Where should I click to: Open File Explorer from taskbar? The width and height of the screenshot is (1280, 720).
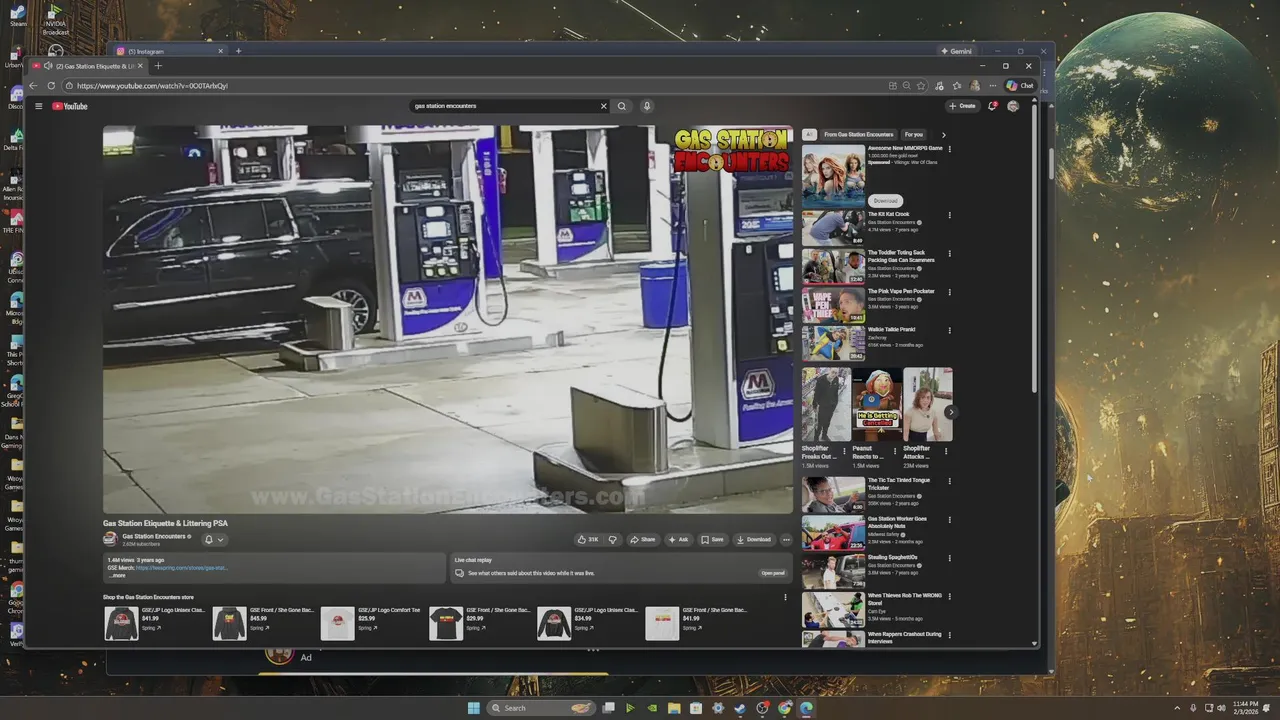674,708
